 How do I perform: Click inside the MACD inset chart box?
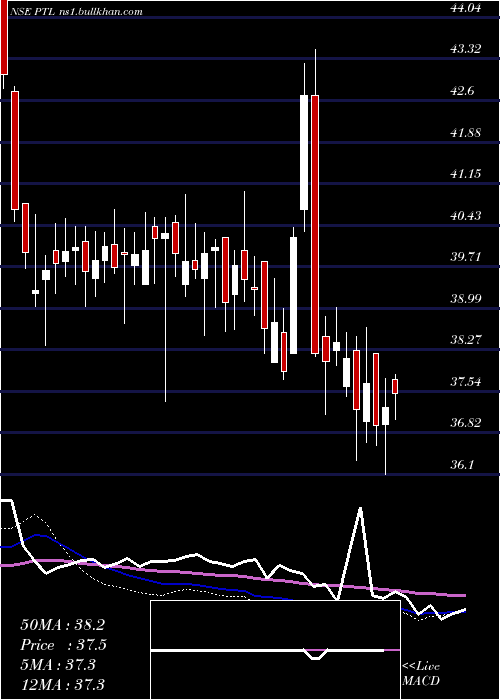(x=275, y=650)
